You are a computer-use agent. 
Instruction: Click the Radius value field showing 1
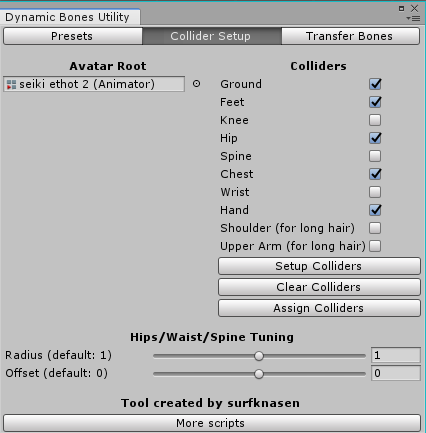[396, 355]
